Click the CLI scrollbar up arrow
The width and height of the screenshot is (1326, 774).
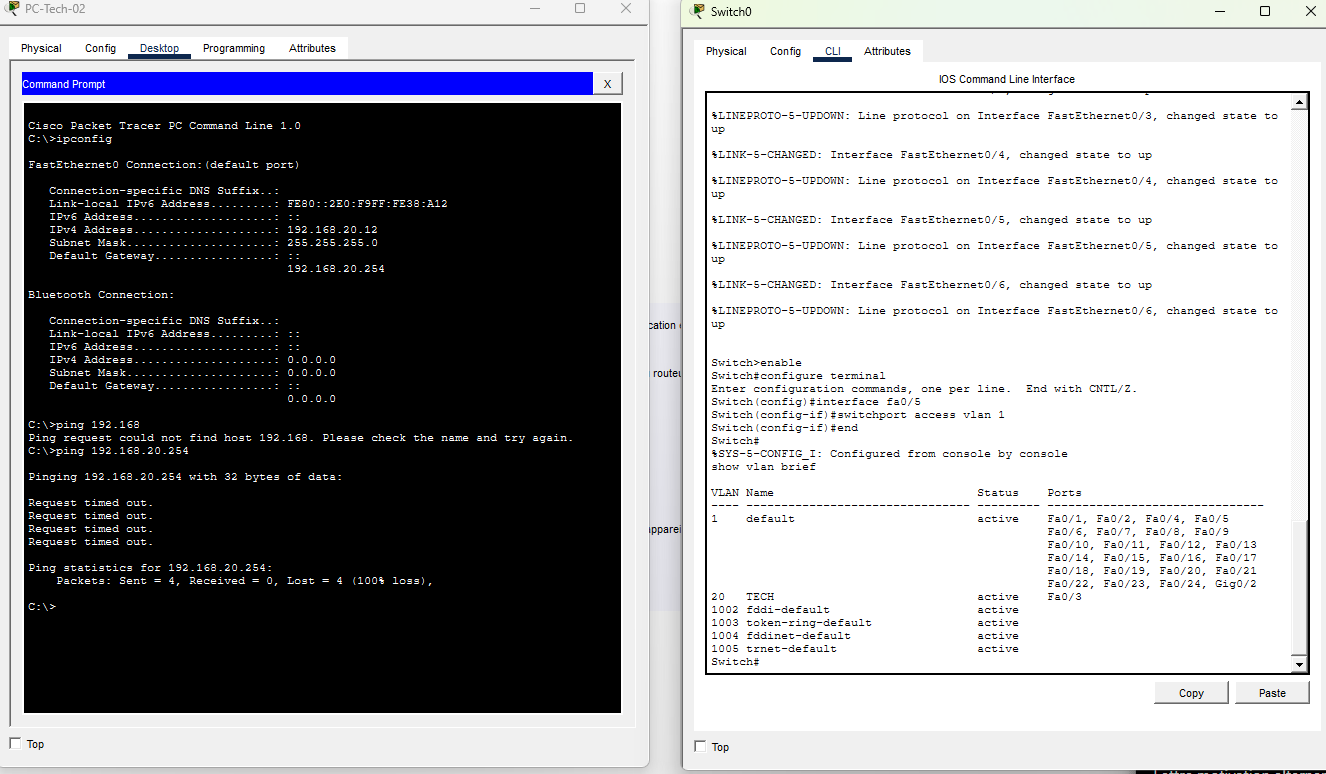[x=1299, y=102]
